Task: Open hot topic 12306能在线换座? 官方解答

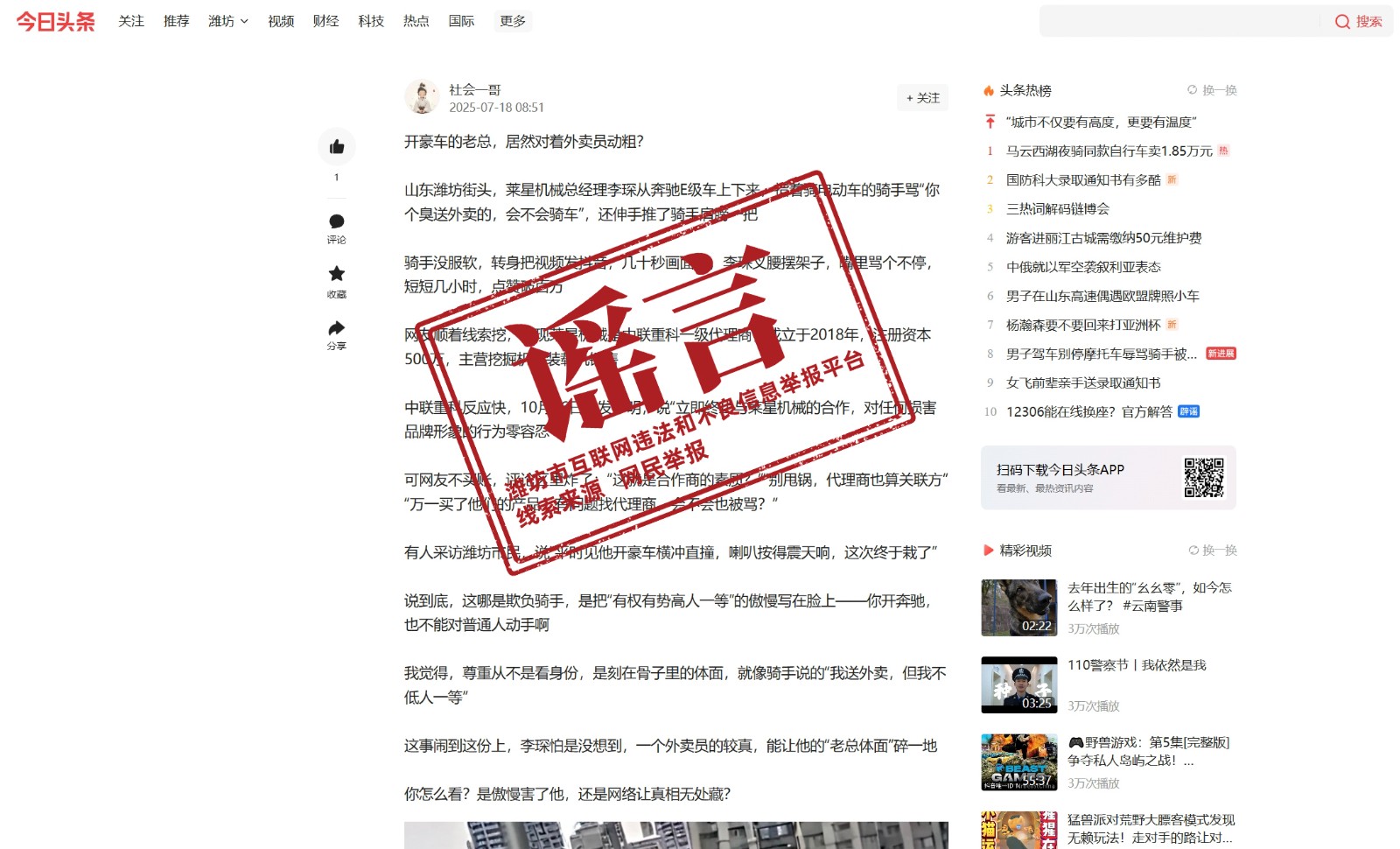Action: (x=1088, y=412)
